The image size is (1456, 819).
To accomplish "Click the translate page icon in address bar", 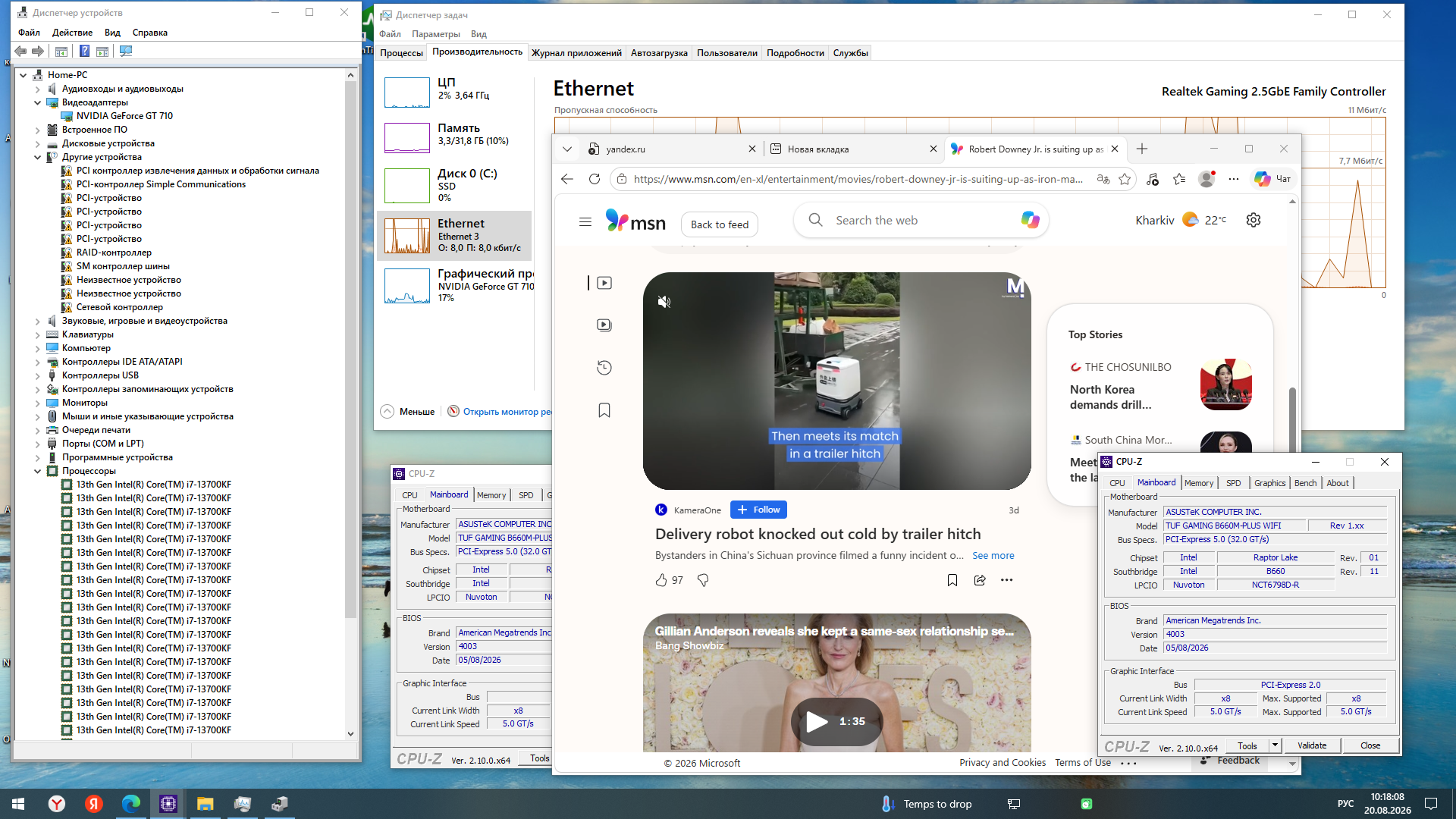I will (1103, 179).
